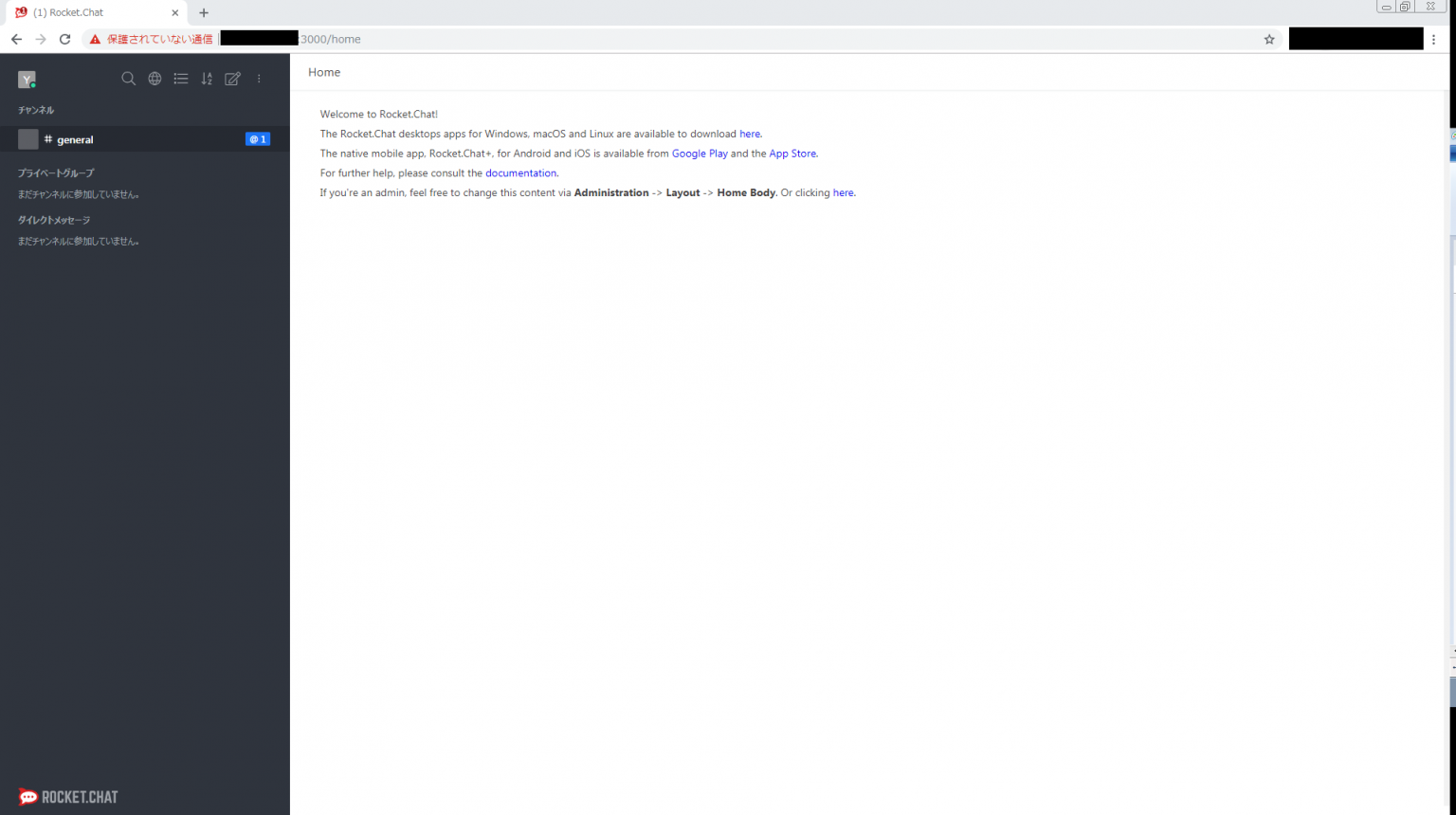Click the Google Play link
Screen dimensions: 1456x815
[700, 153]
